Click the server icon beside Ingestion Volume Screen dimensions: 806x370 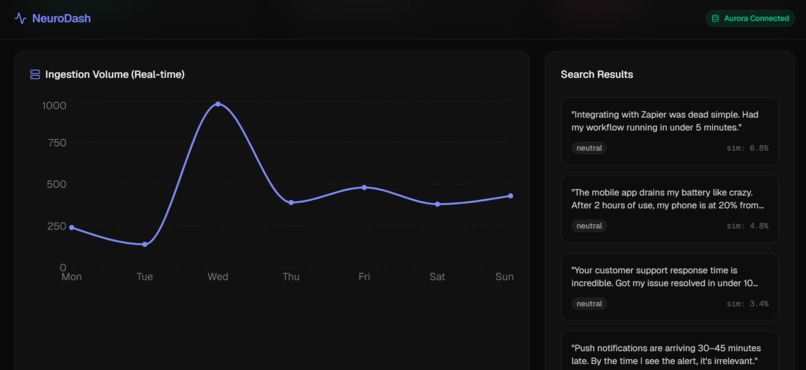(x=35, y=75)
